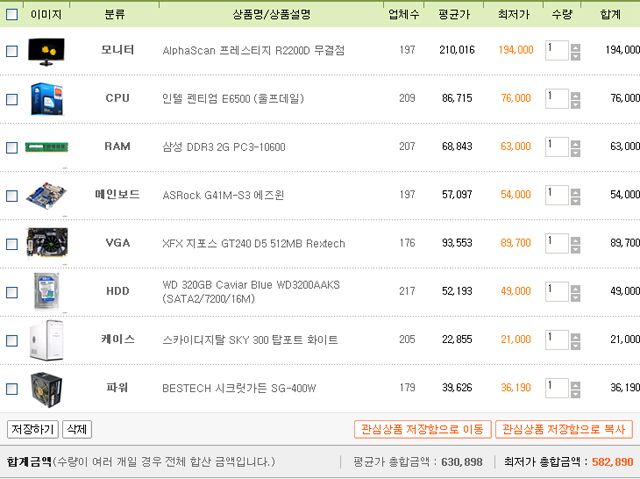
Task: Click the quantity field for the 케이스 row
Action: coord(557,340)
